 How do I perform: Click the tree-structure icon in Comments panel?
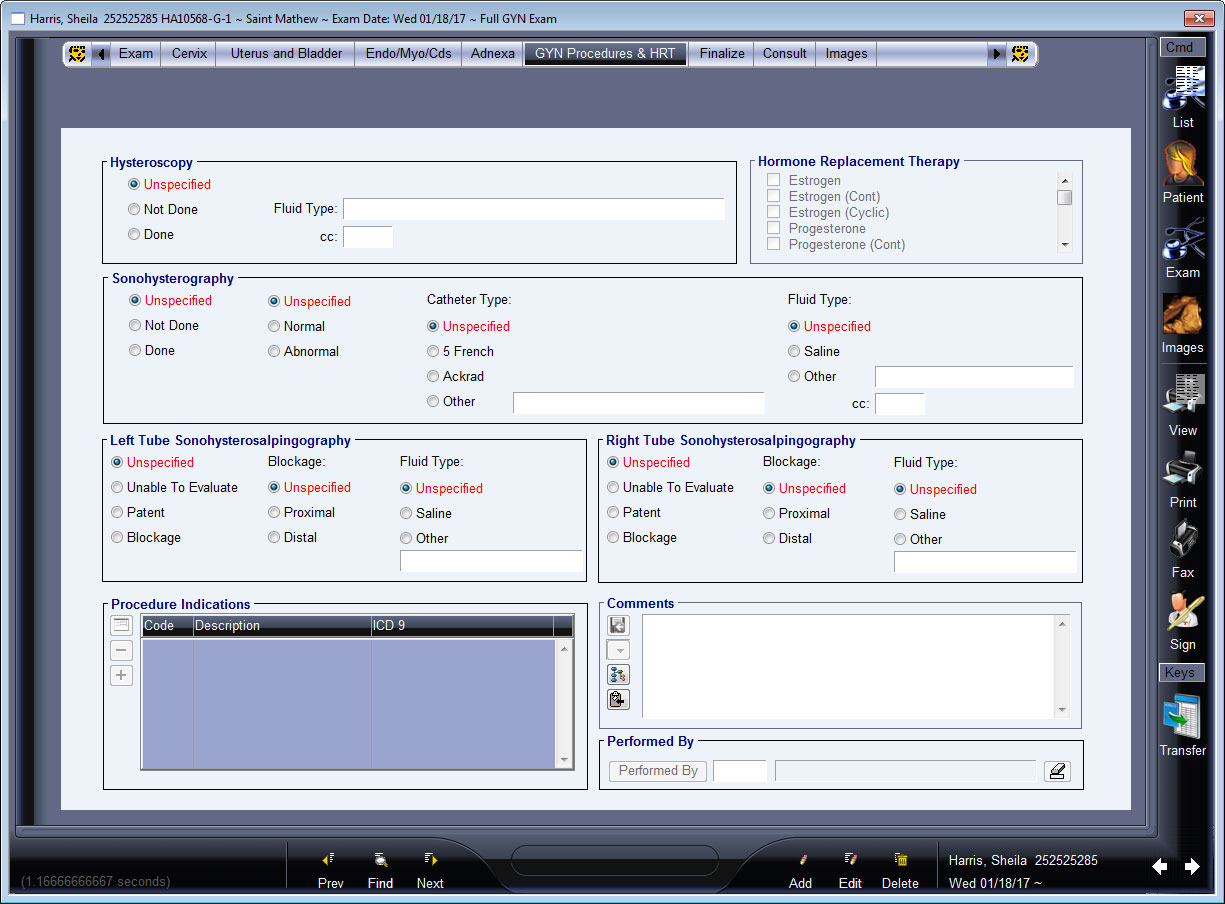click(618, 675)
